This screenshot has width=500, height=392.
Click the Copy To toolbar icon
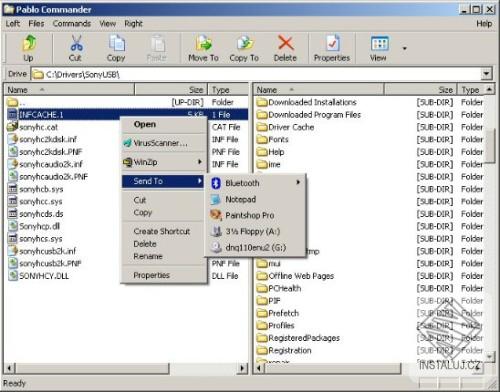[x=245, y=43]
